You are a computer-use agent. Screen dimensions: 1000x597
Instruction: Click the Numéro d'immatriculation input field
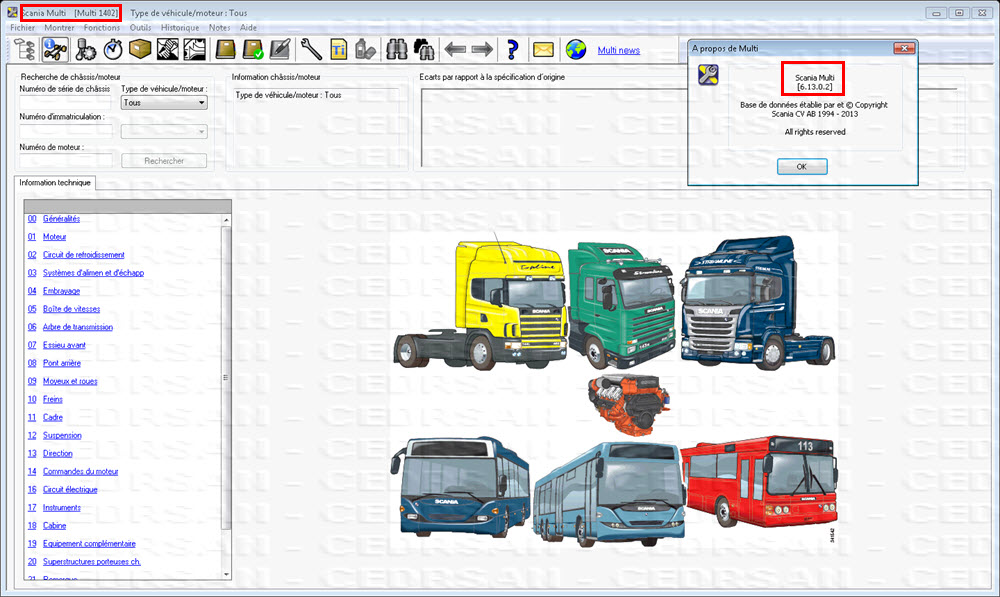click(66, 131)
